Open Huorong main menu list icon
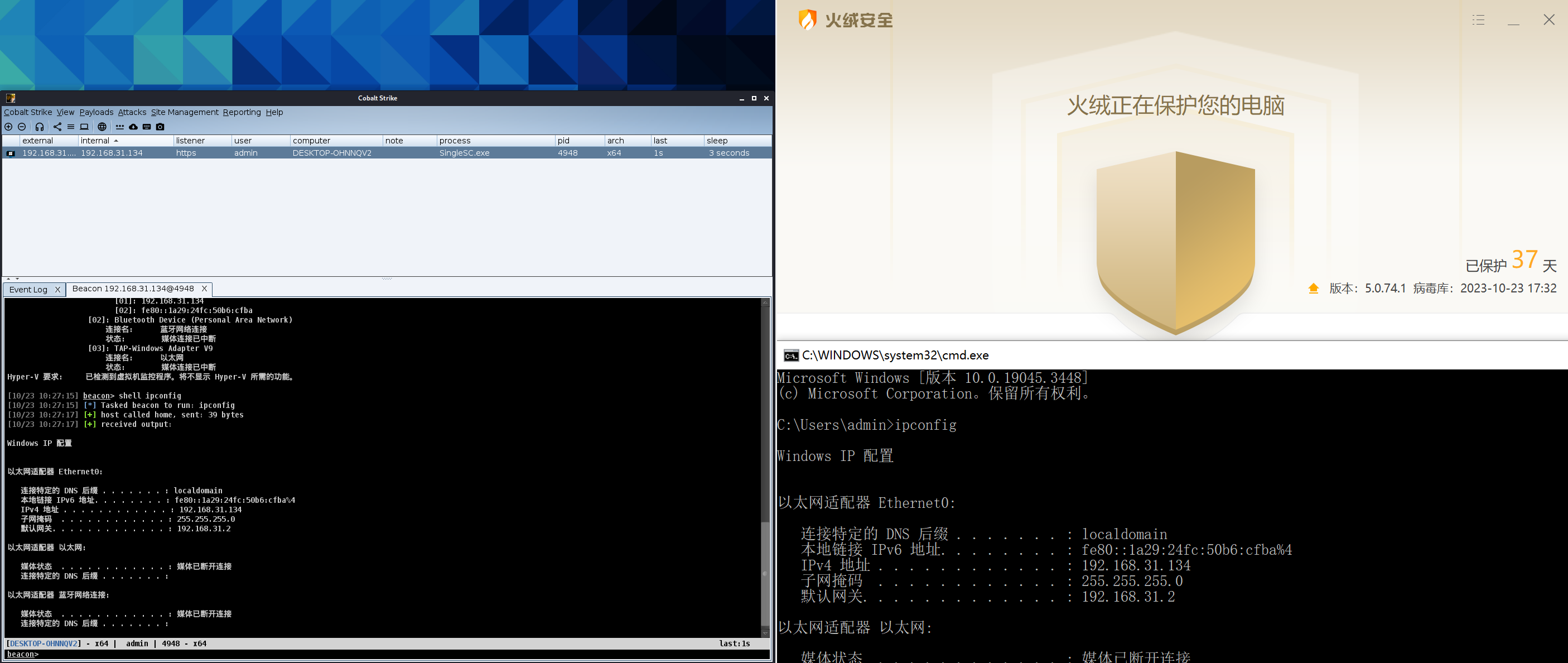This screenshot has width=1568, height=663. [1479, 20]
